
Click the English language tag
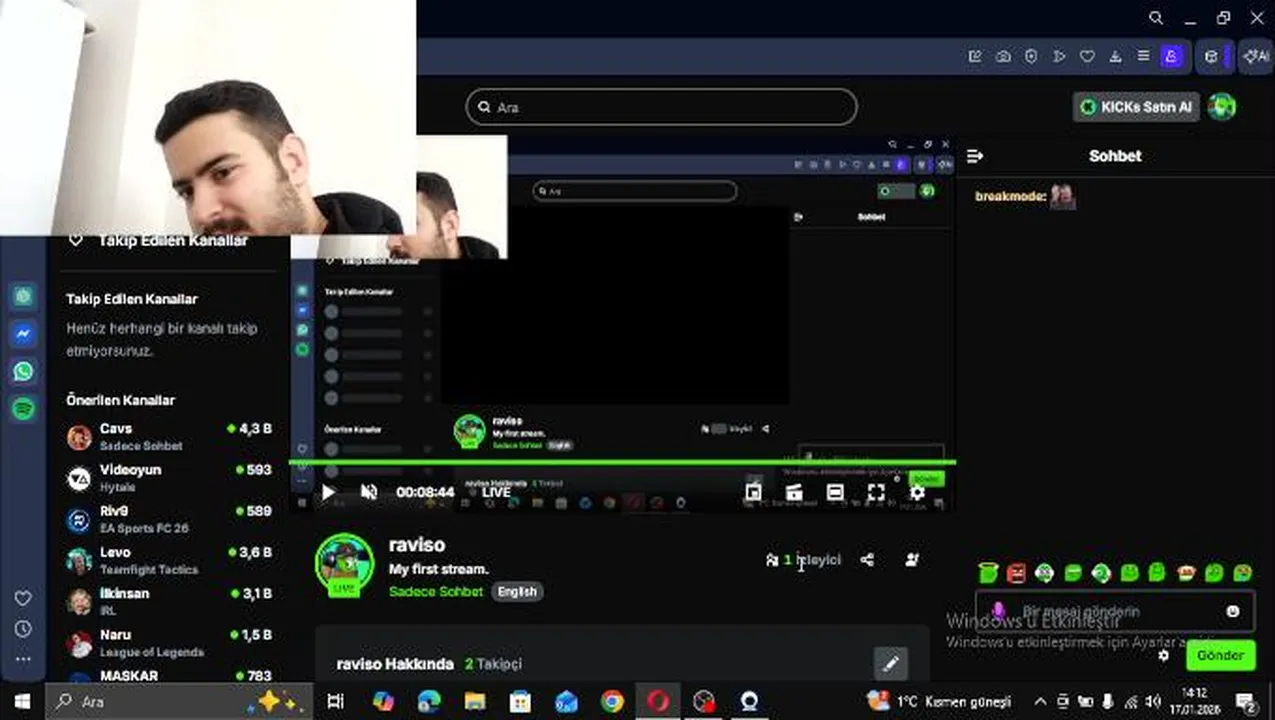pos(517,592)
